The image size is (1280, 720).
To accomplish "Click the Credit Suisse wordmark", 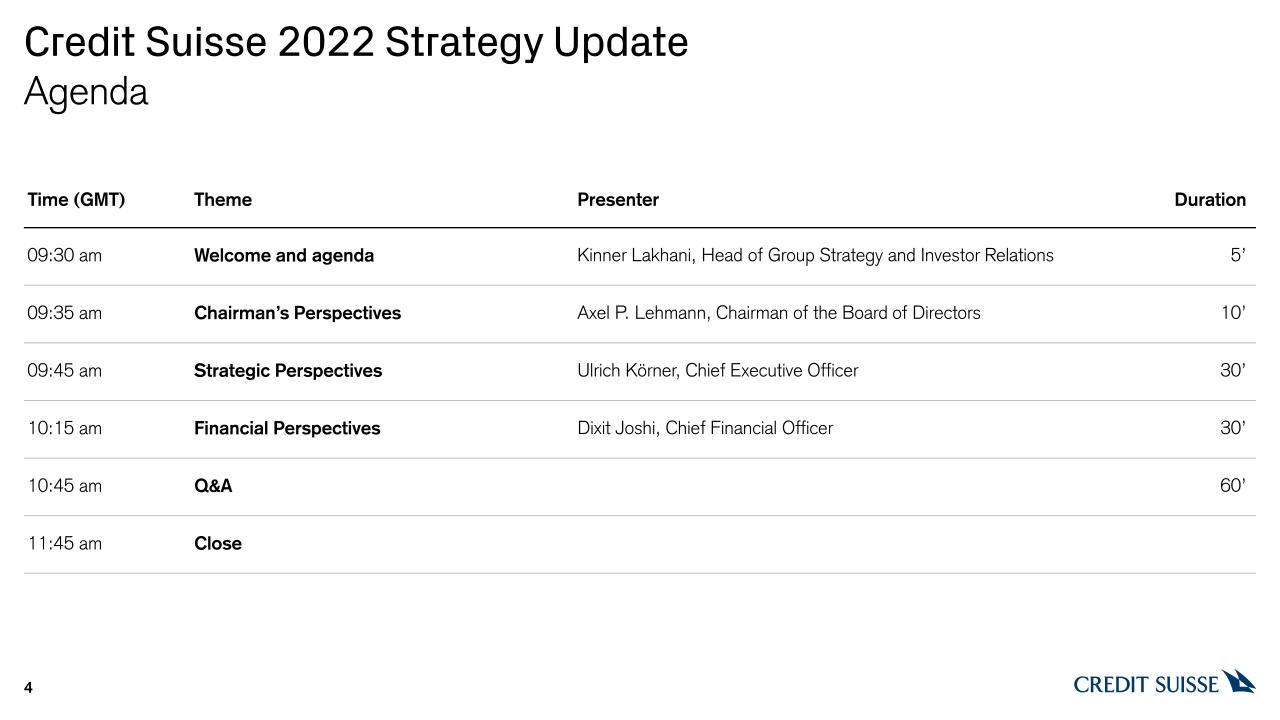I will (1146, 684).
